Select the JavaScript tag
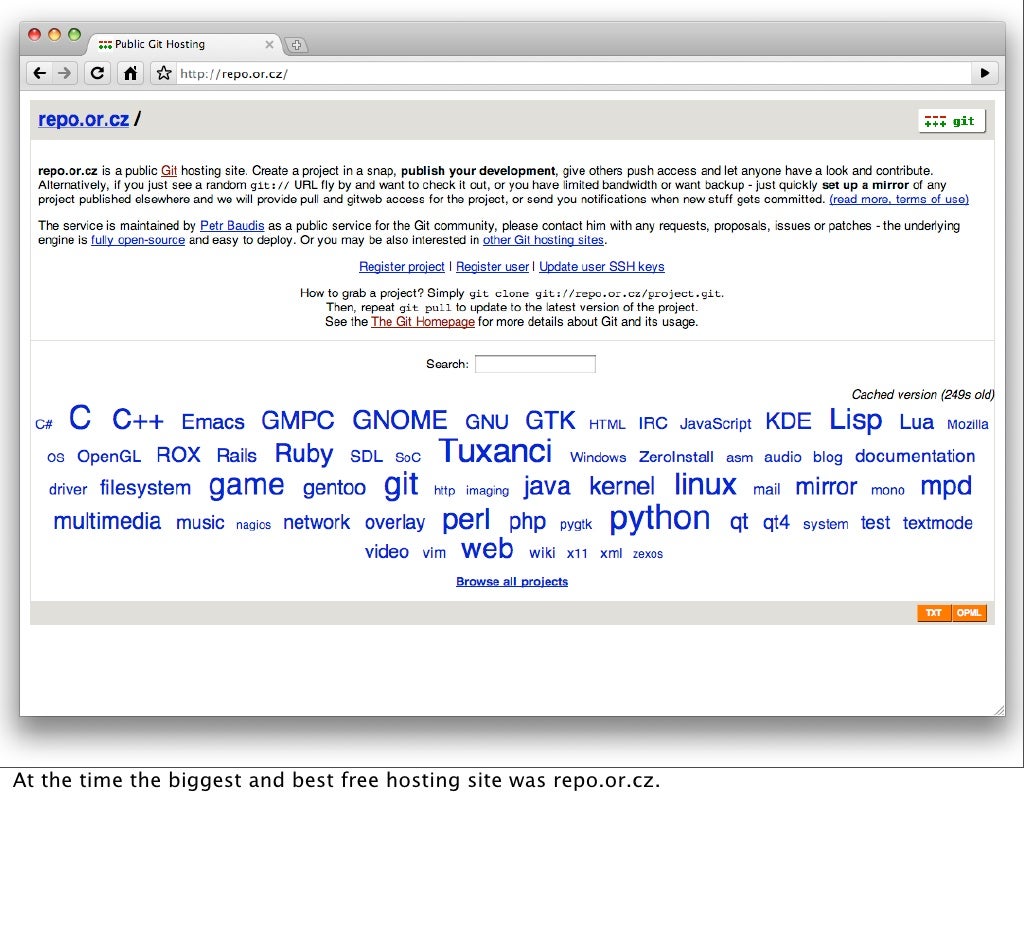Image resolution: width=1024 pixels, height=929 pixels. 716,424
